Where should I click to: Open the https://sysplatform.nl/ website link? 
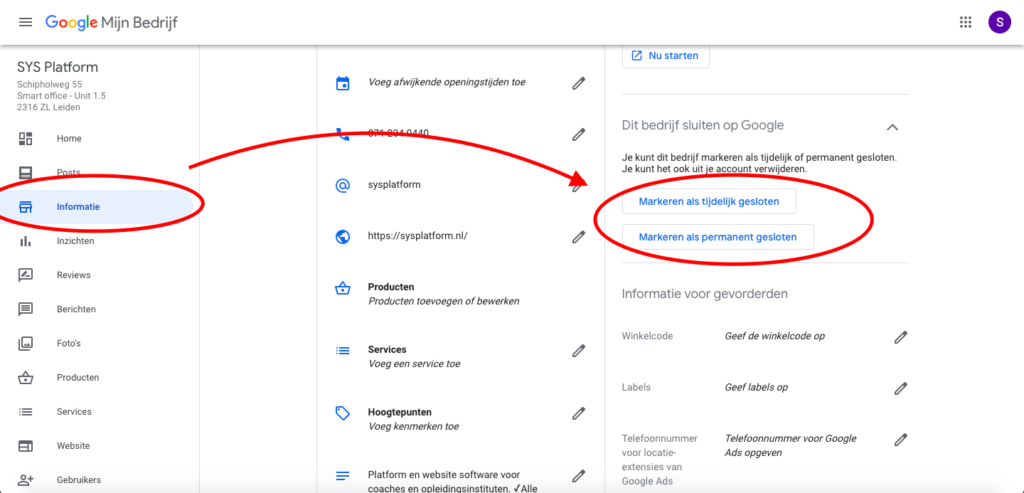(417, 236)
